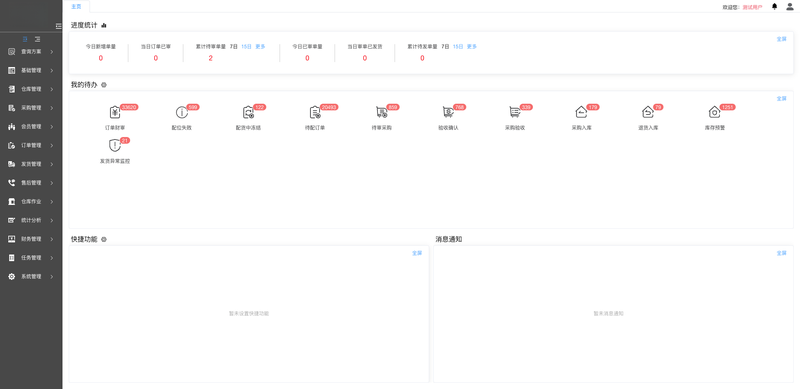Click 全屏 in the 快捷功能 panel
Viewport: 800px width, 389px height.
pyautogui.click(x=417, y=253)
